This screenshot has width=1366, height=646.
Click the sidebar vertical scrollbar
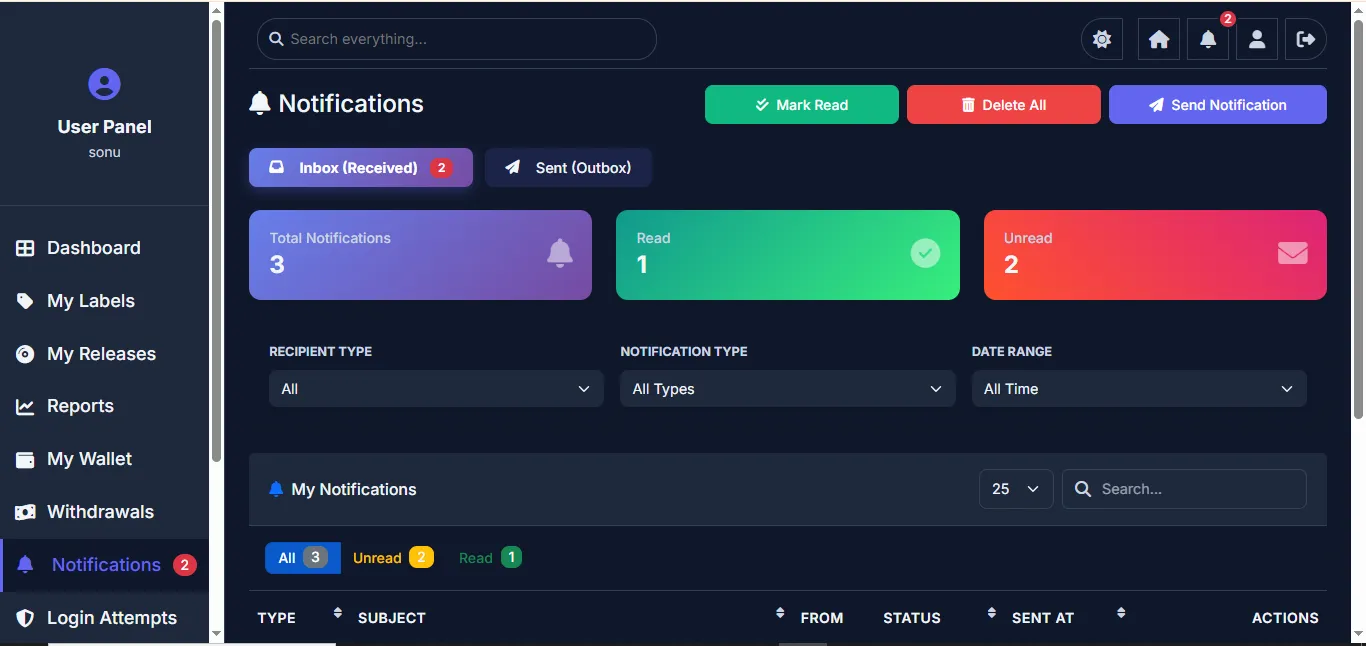(x=217, y=240)
